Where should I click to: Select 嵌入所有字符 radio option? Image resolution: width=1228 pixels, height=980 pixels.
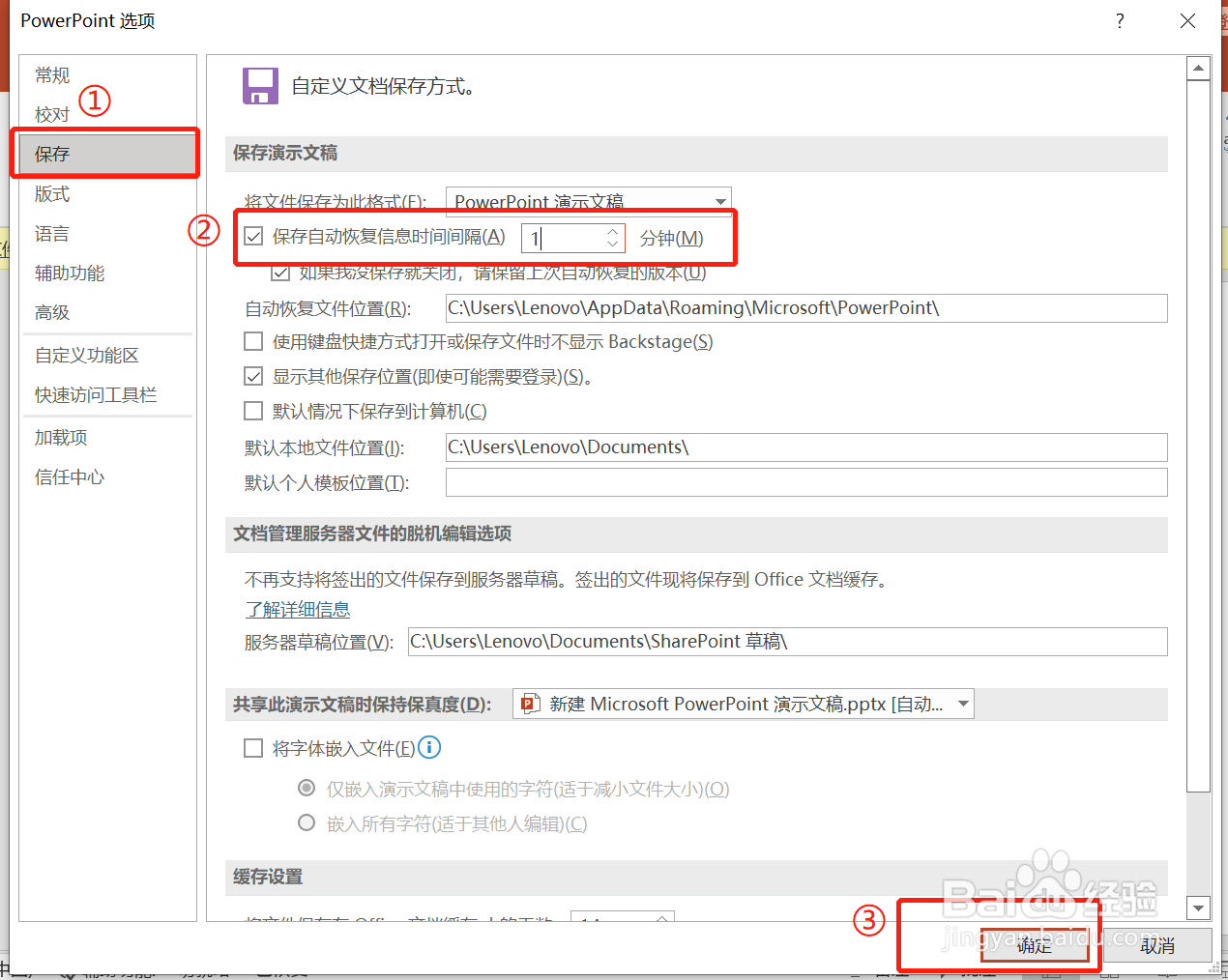click(x=307, y=822)
